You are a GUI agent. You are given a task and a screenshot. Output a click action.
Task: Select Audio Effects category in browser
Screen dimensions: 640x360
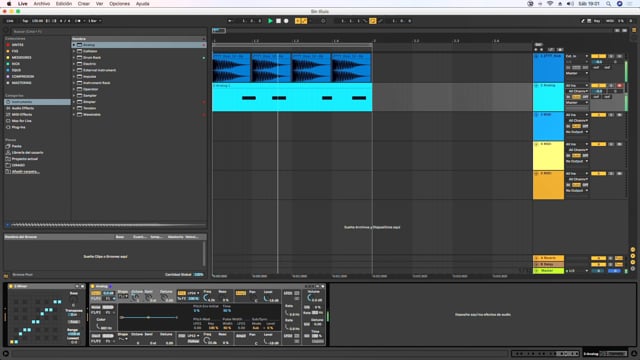23,108
